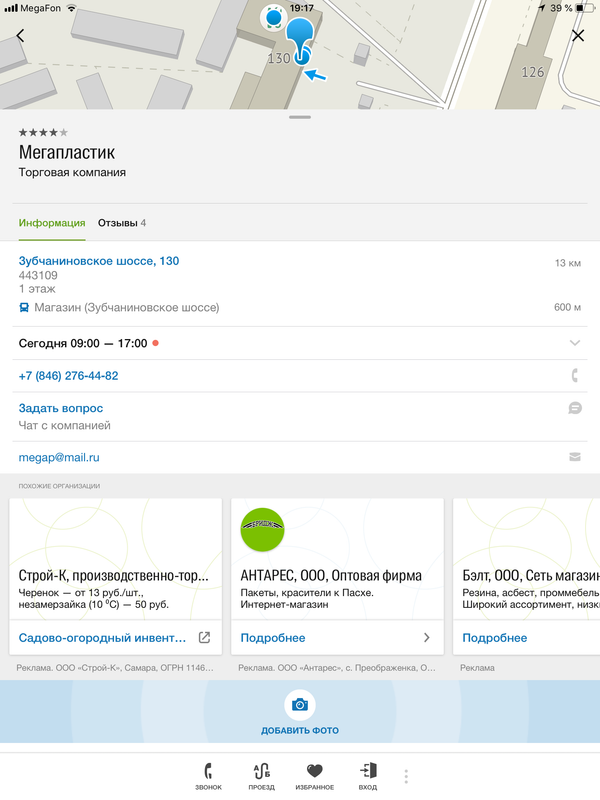600x800 pixels.
Task: Tap the chat bubble icon
Action: [x=575, y=408]
